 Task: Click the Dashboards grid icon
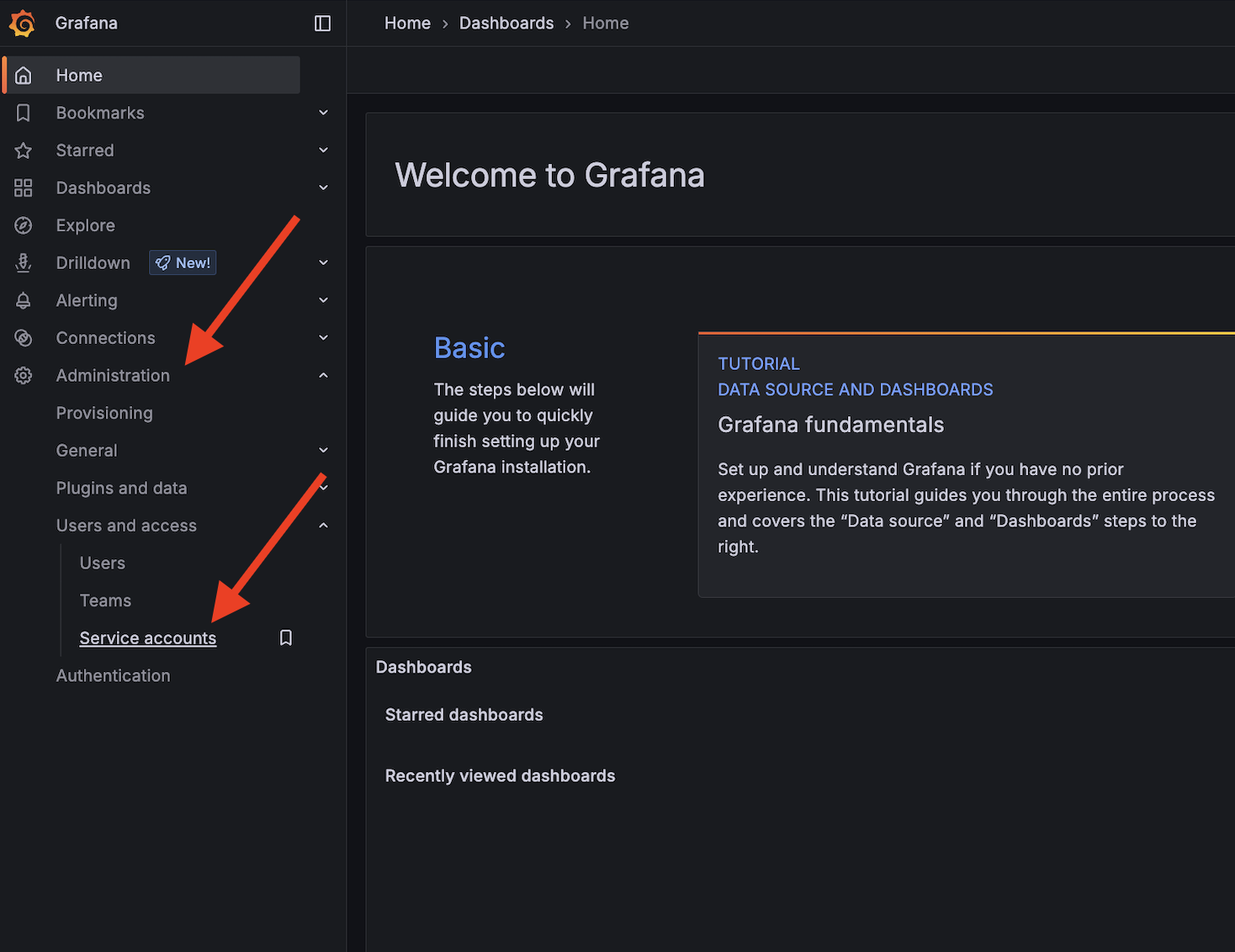[x=24, y=188]
